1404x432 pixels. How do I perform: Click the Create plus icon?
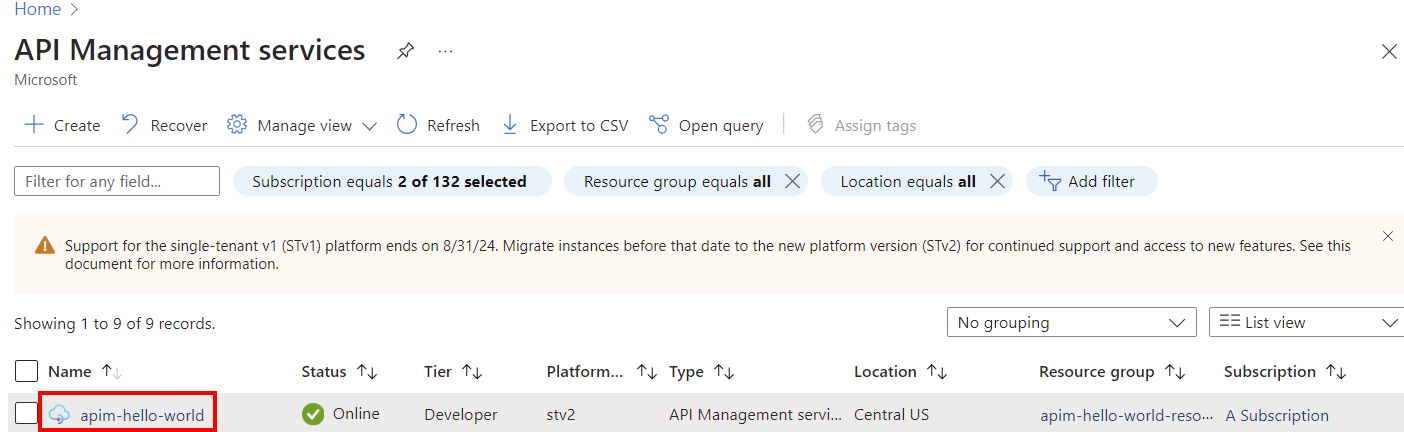coord(34,125)
